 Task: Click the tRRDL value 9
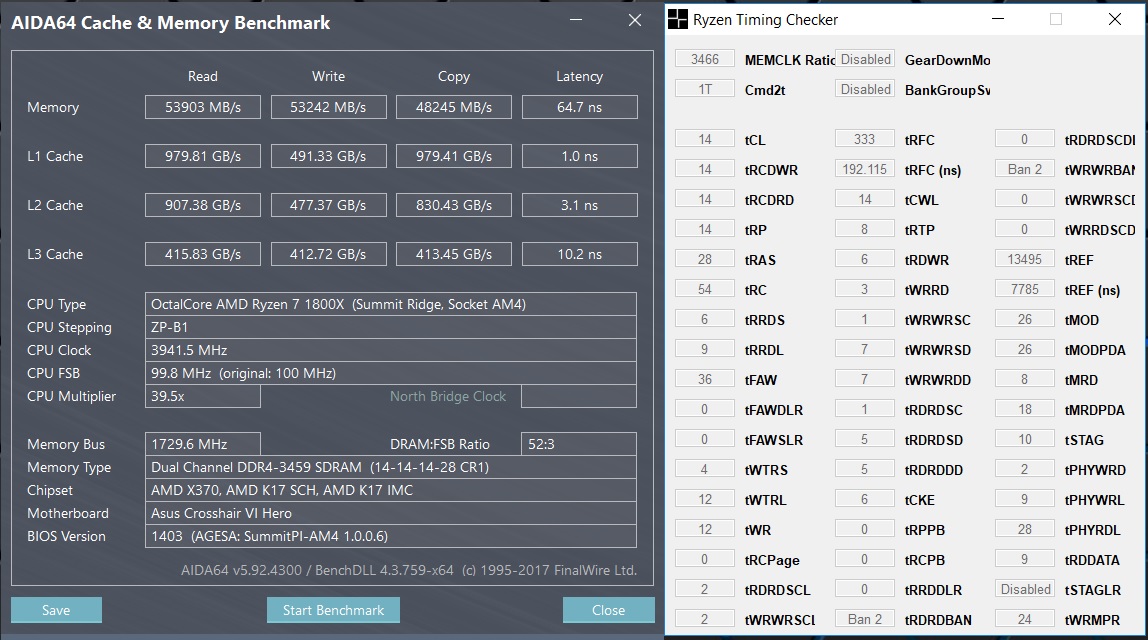[x=704, y=349]
